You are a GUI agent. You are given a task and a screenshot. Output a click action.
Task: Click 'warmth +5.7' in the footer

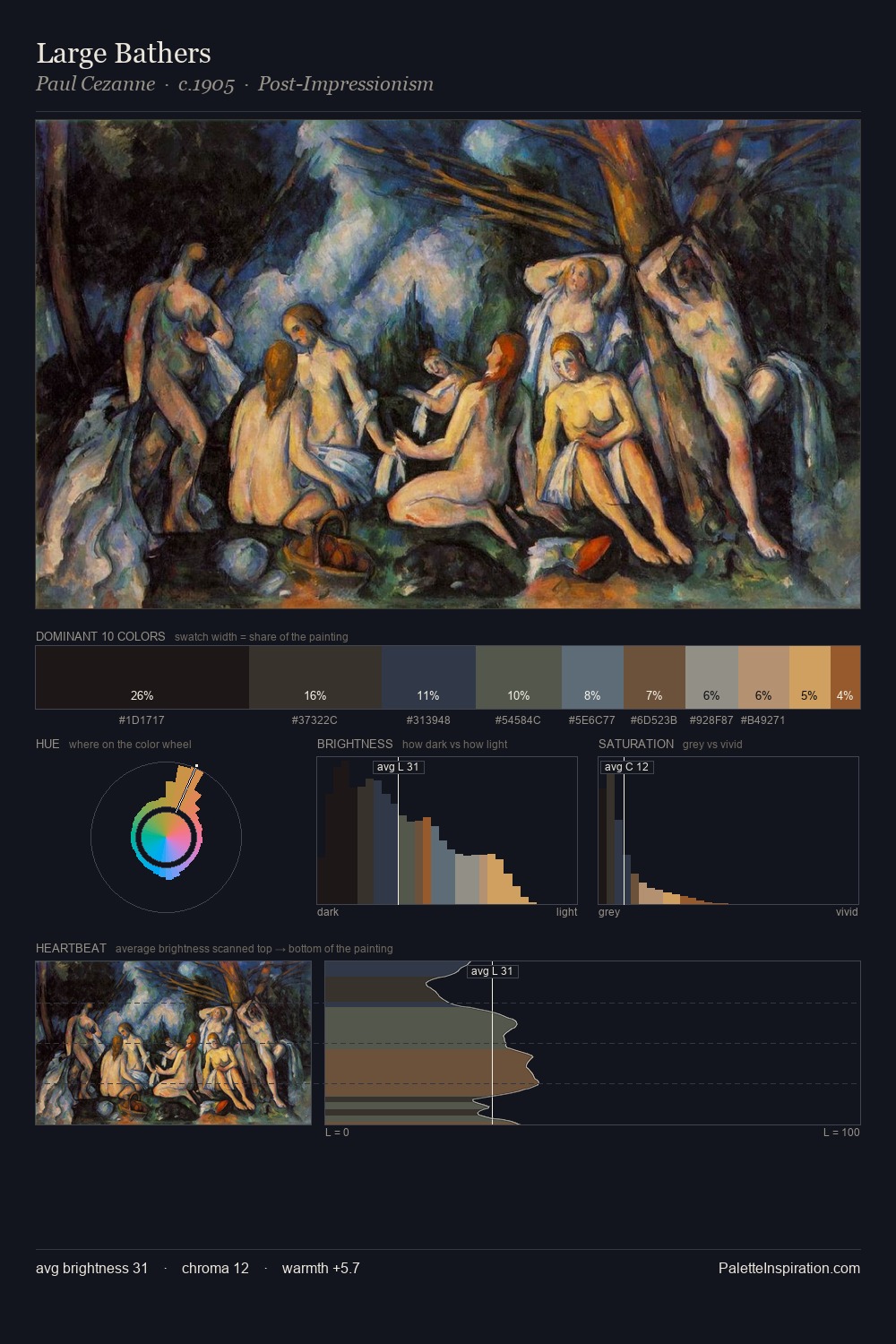321,1269
